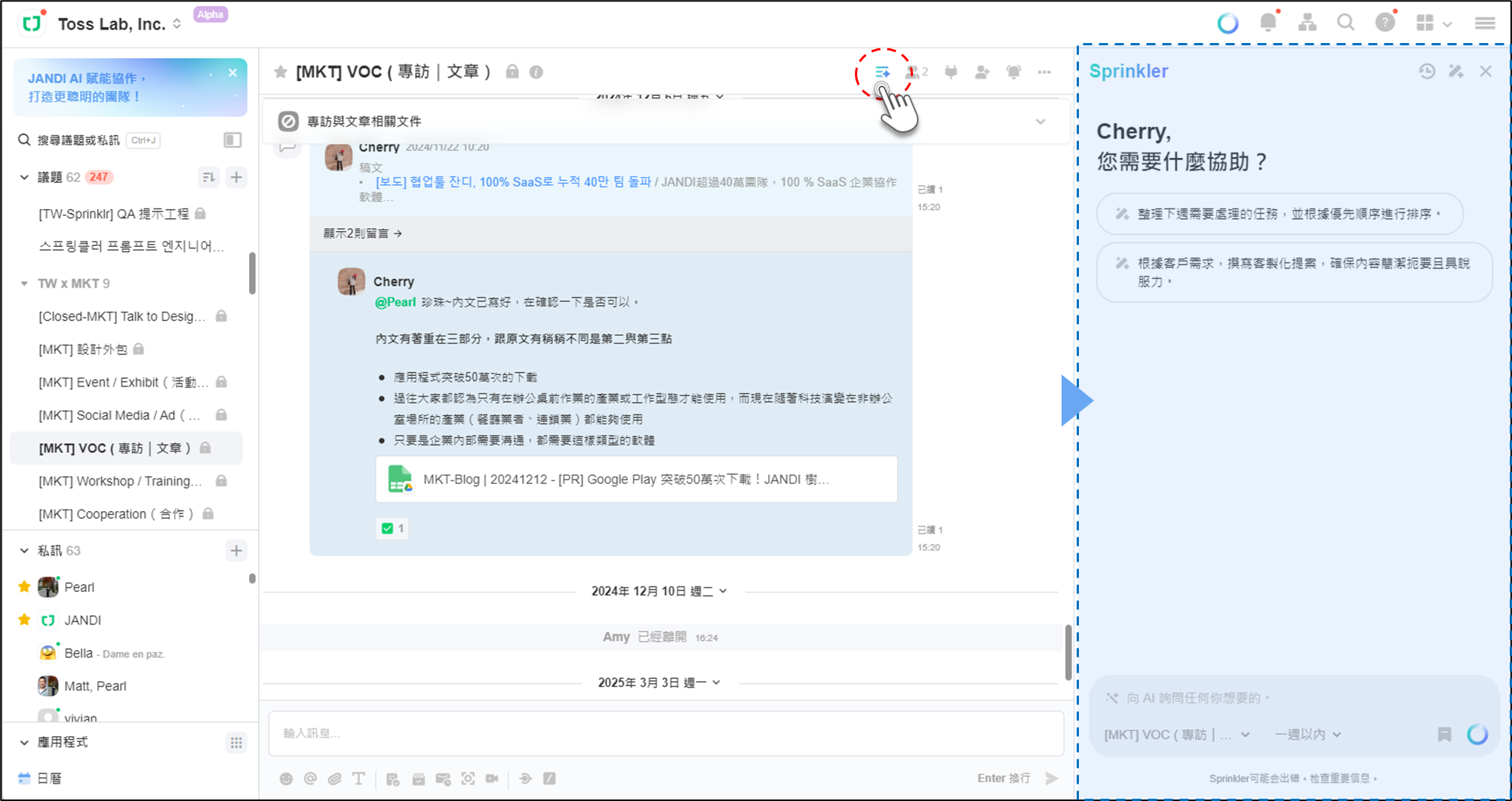
Task: Toggle the favorite star next to JANDI
Action: (24, 620)
